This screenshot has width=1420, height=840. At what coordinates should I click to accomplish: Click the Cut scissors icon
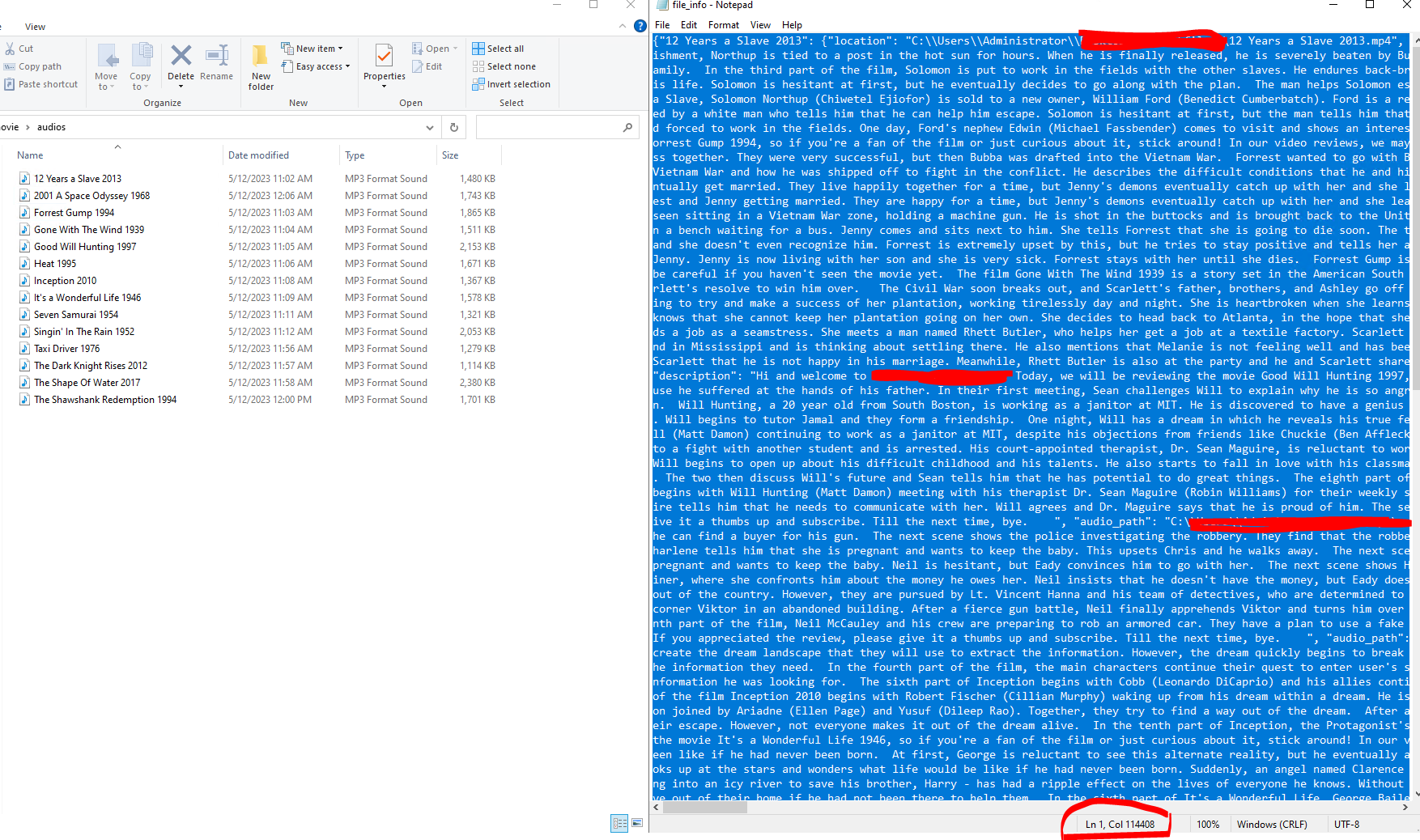pos(10,49)
